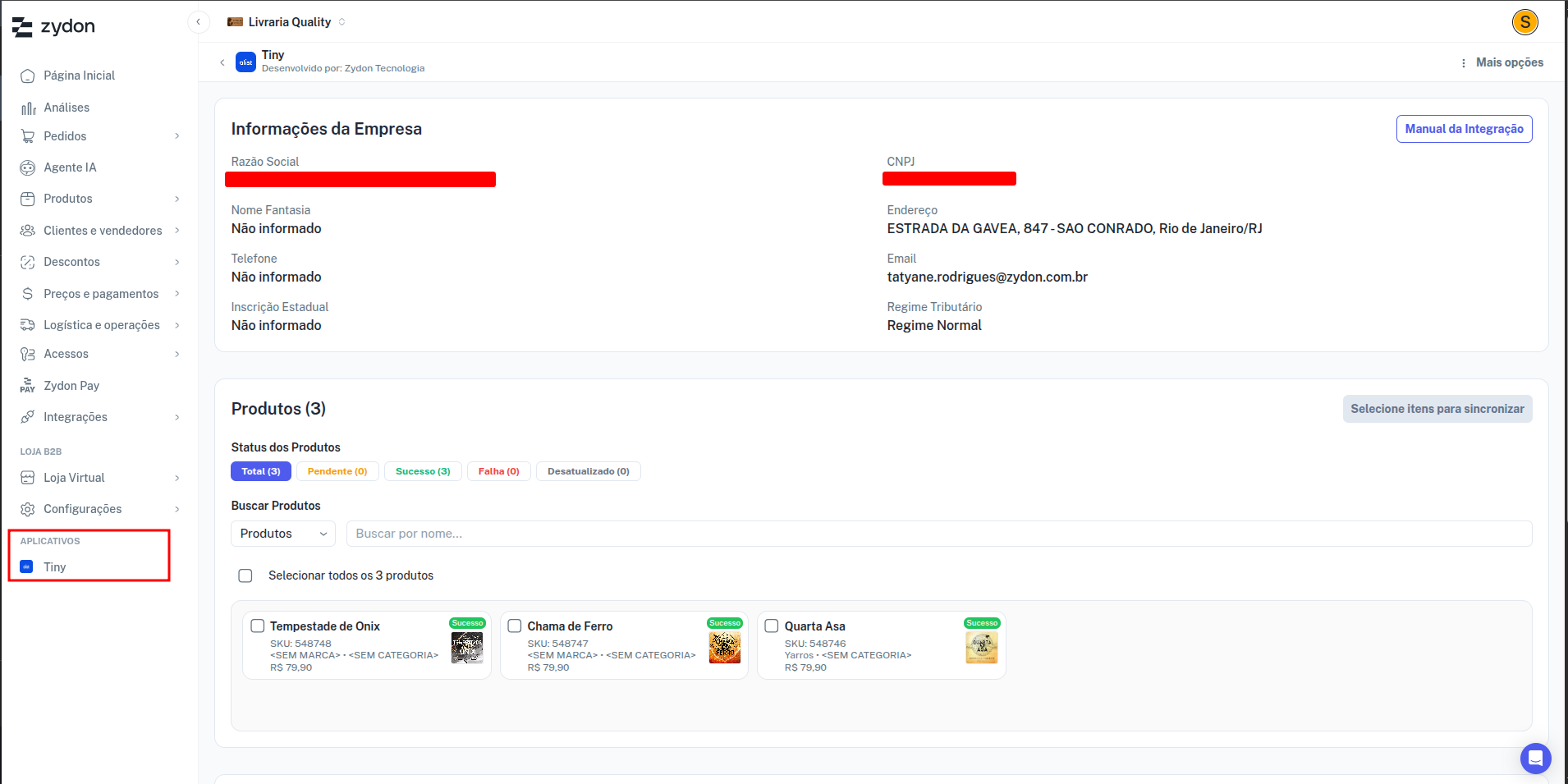
Task: Expand the Acessos submenu chevron
Action: [177, 354]
